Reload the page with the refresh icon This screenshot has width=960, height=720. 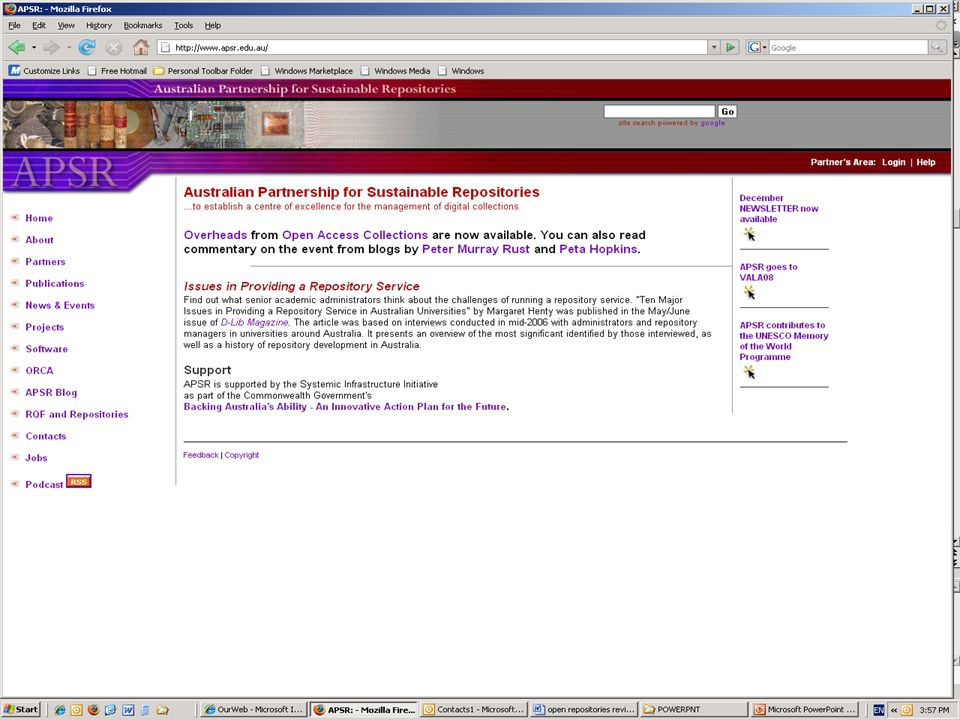tap(87, 47)
